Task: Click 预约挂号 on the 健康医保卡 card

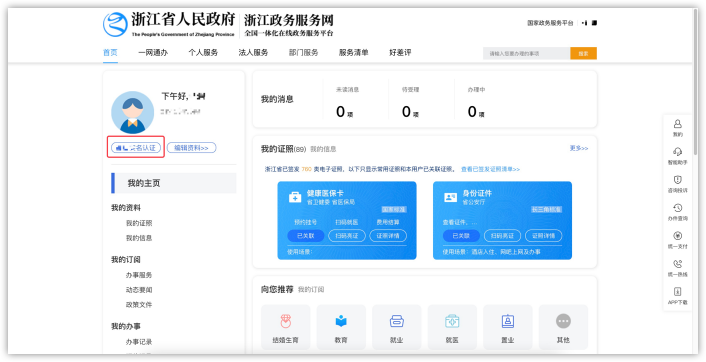Action: [x=306, y=222]
